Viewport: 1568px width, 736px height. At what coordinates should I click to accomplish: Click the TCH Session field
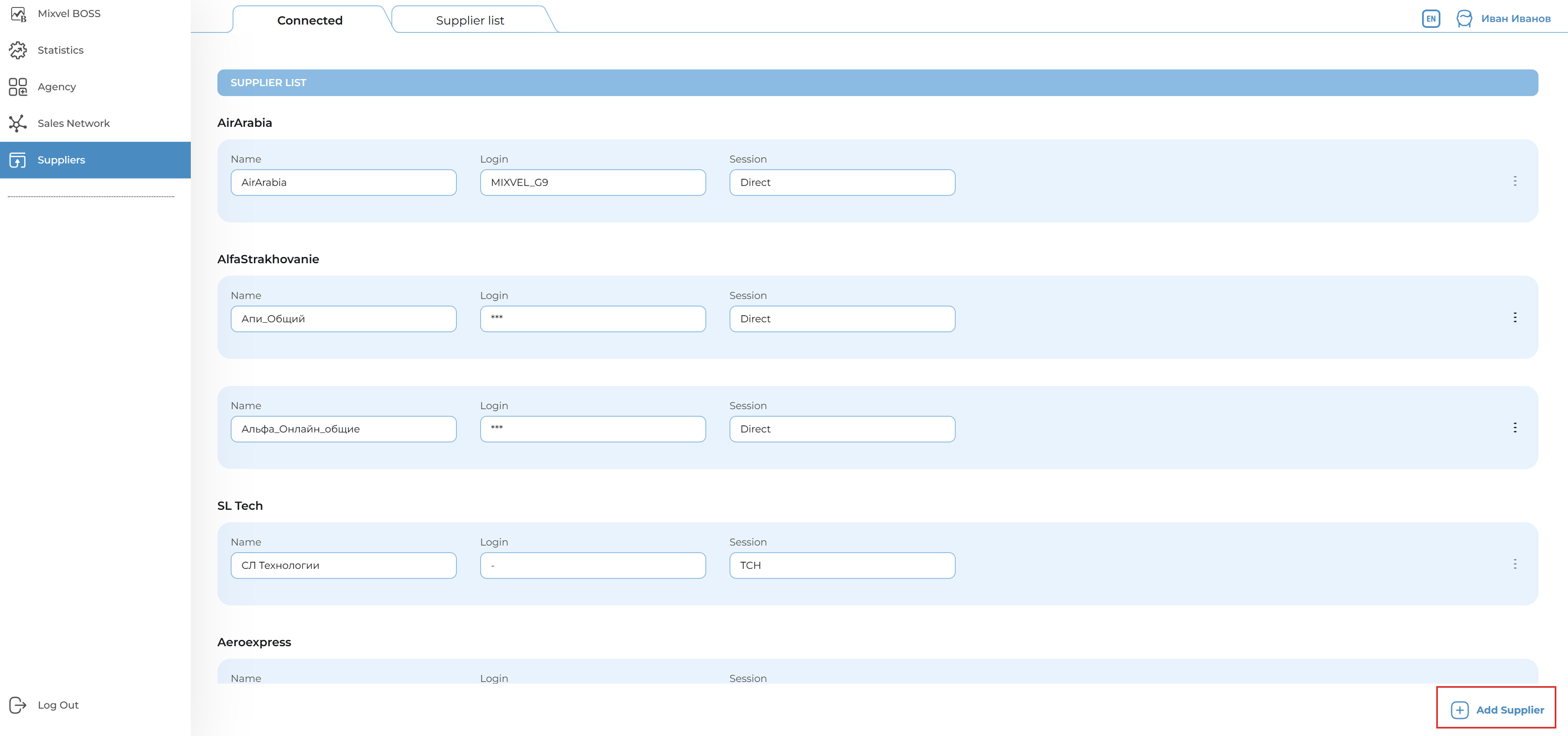tap(842, 566)
